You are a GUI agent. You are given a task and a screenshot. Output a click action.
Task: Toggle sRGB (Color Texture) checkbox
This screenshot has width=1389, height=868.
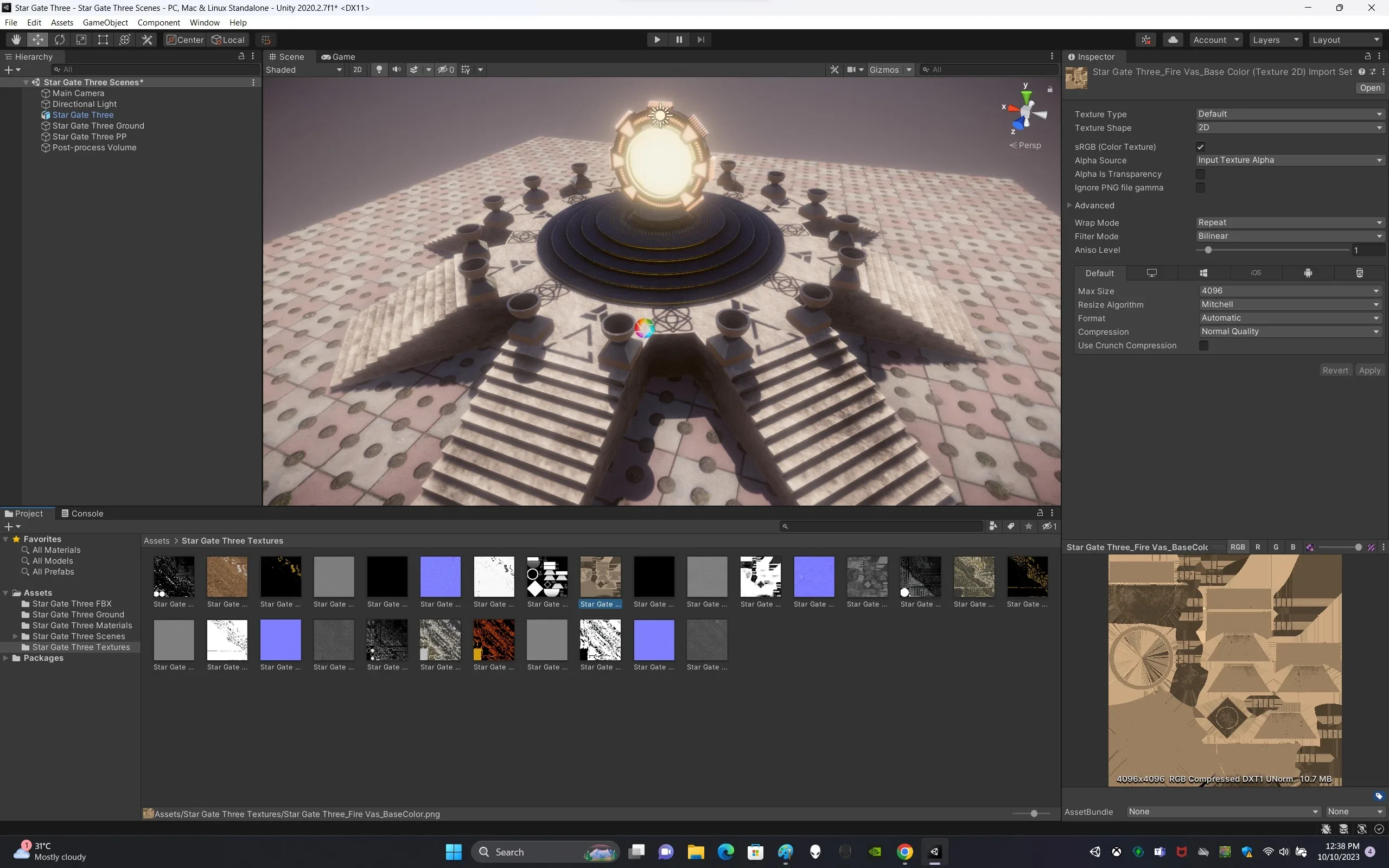point(1200,146)
